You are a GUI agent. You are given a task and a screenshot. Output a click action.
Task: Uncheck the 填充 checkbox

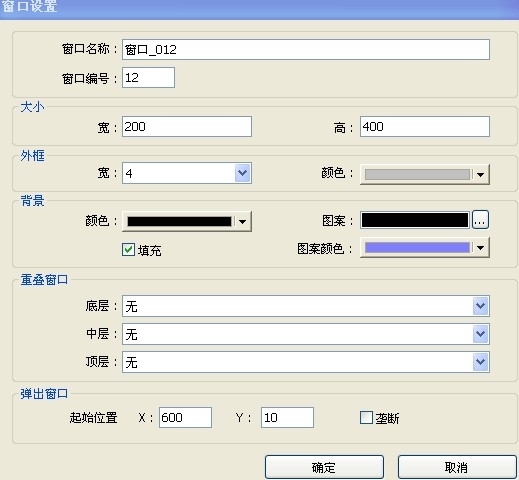click(128, 249)
